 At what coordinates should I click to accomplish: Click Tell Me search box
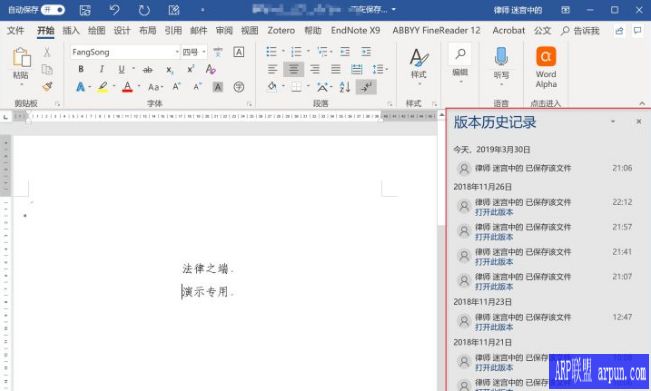point(580,31)
